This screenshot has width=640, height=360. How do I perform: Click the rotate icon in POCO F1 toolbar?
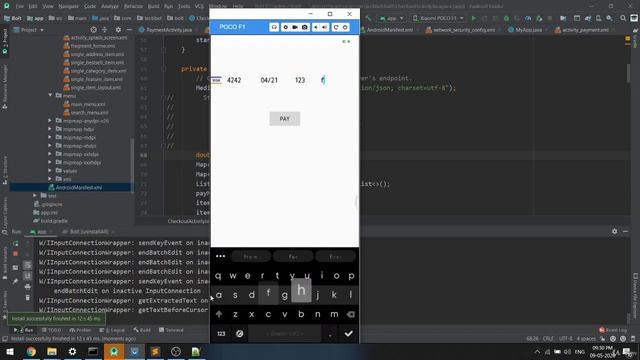click(336, 27)
